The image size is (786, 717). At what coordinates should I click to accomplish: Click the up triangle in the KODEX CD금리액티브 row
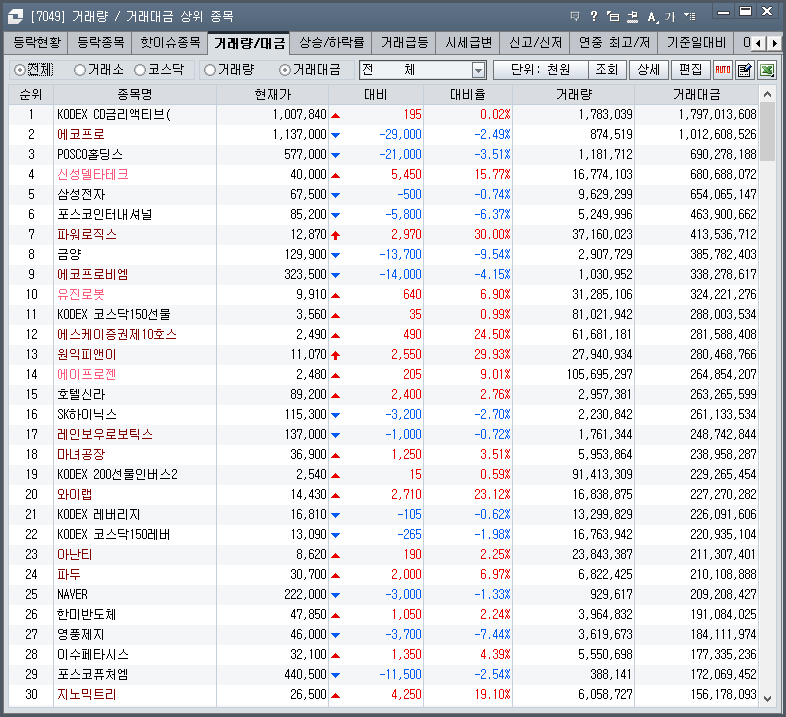coord(335,115)
